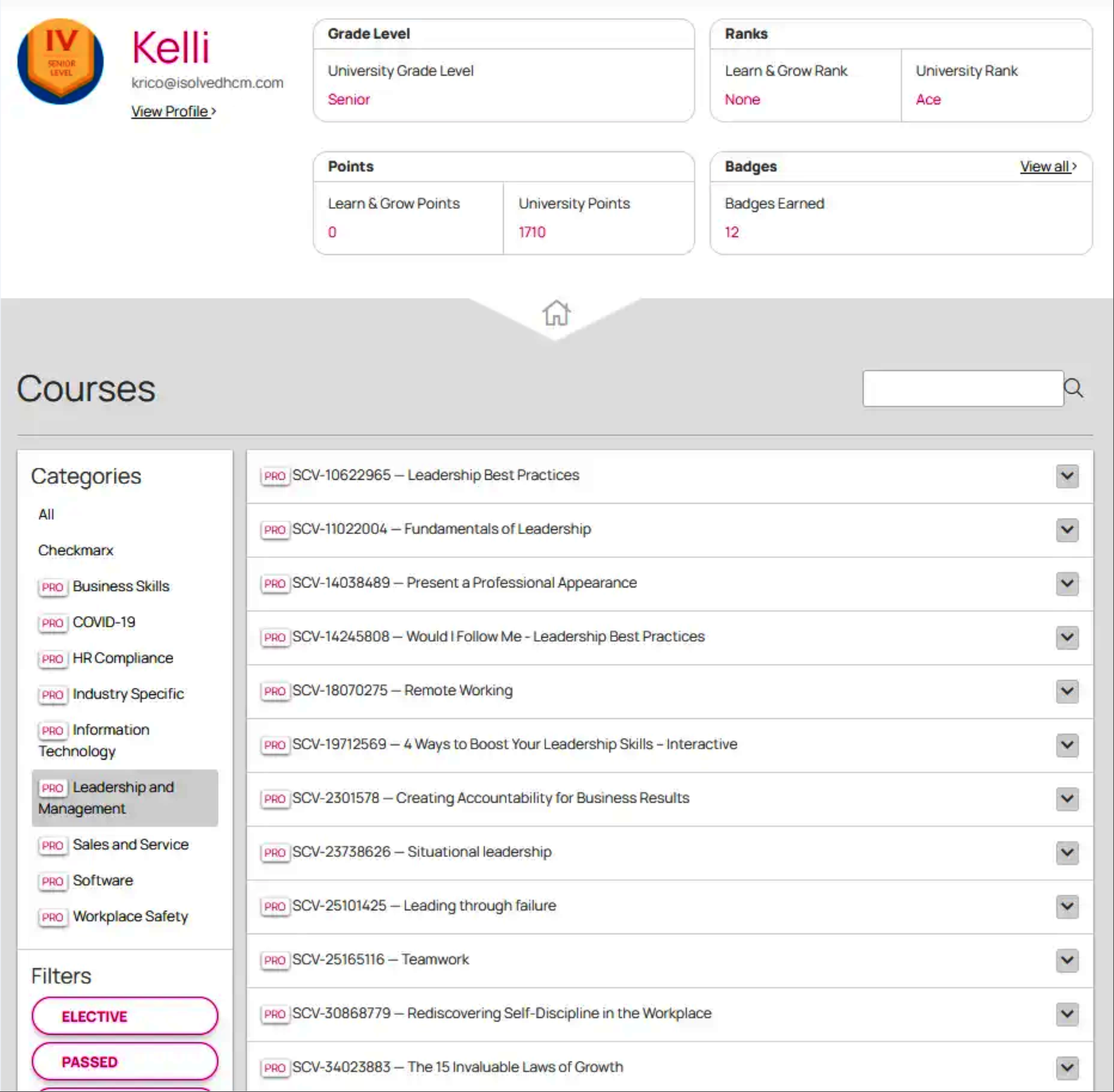
Task: Expand Creating Accountability for Business Results details
Action: 1067,799
